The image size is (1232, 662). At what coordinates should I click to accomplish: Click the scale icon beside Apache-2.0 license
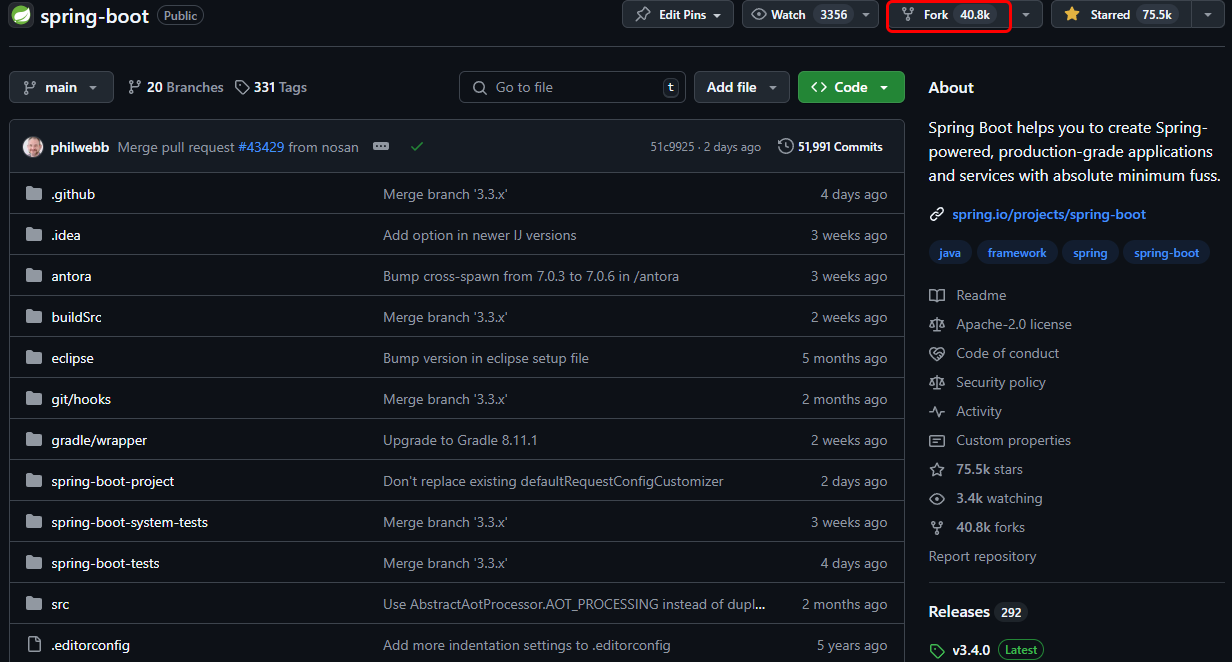(937, 324)
